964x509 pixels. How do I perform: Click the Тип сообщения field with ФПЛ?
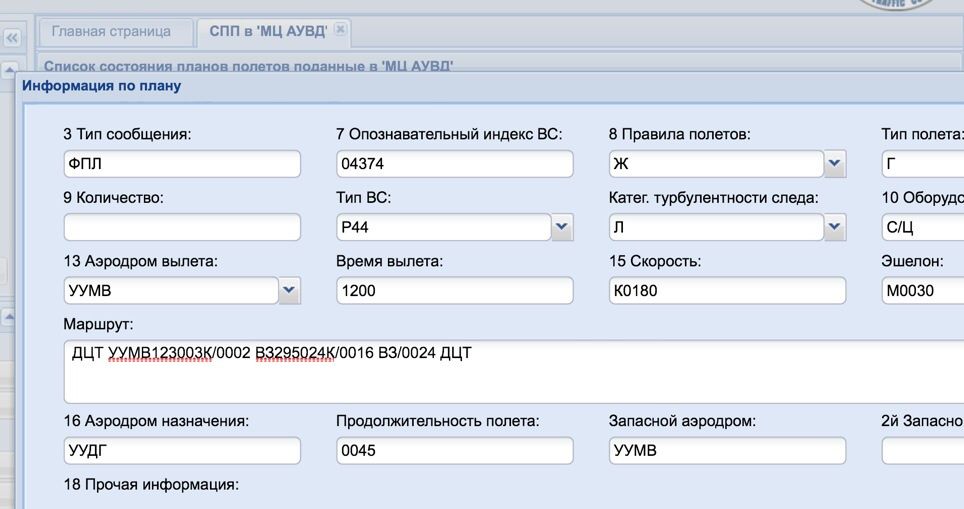tap(182, 164)
